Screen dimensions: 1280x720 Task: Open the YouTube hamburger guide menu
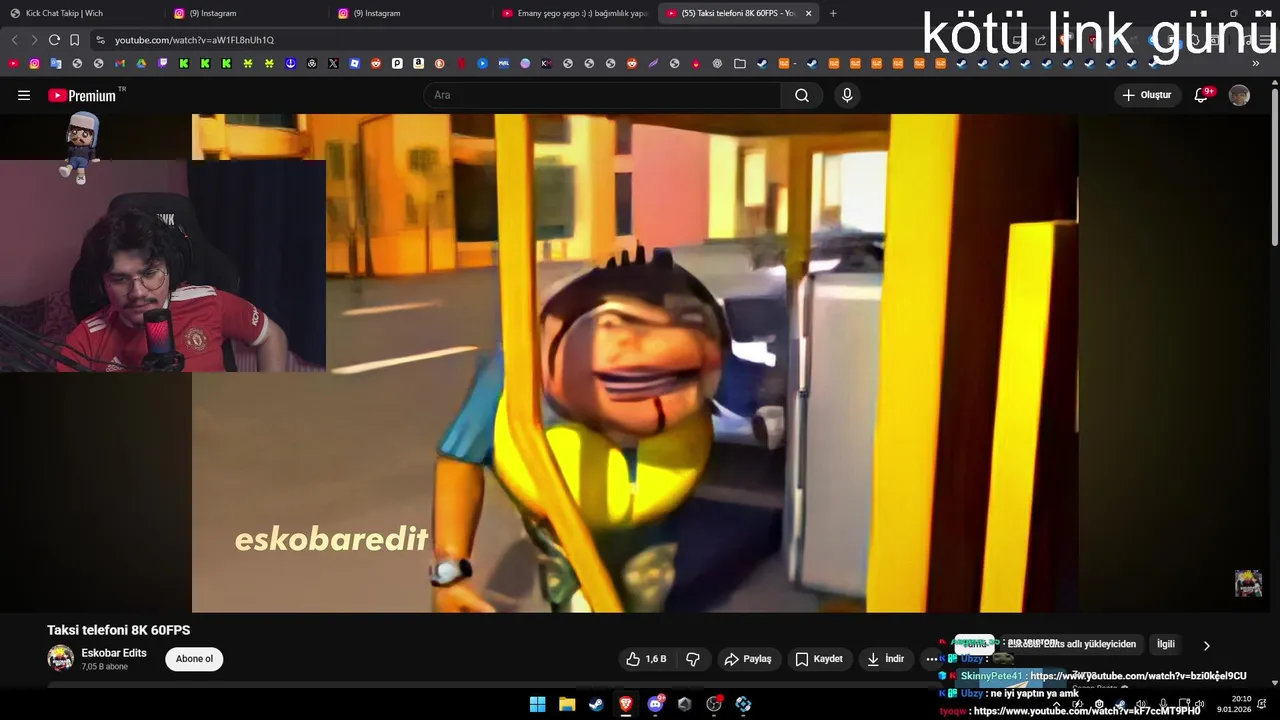pyautogui.click(x=24, y=95)
